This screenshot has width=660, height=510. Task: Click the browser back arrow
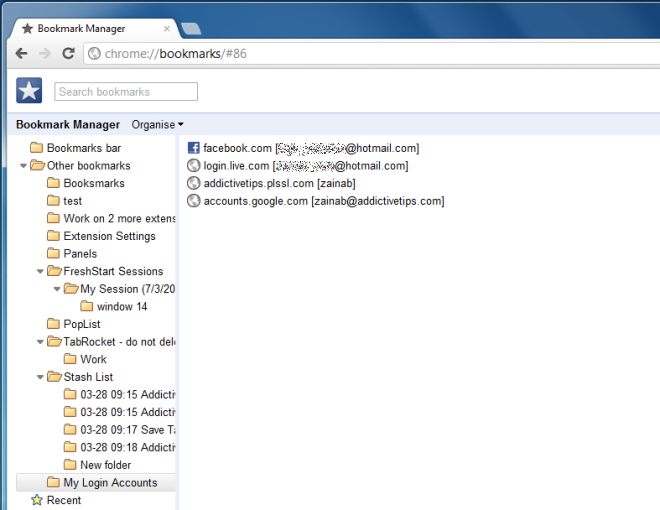pyautogui.click(x=21, y=53)
